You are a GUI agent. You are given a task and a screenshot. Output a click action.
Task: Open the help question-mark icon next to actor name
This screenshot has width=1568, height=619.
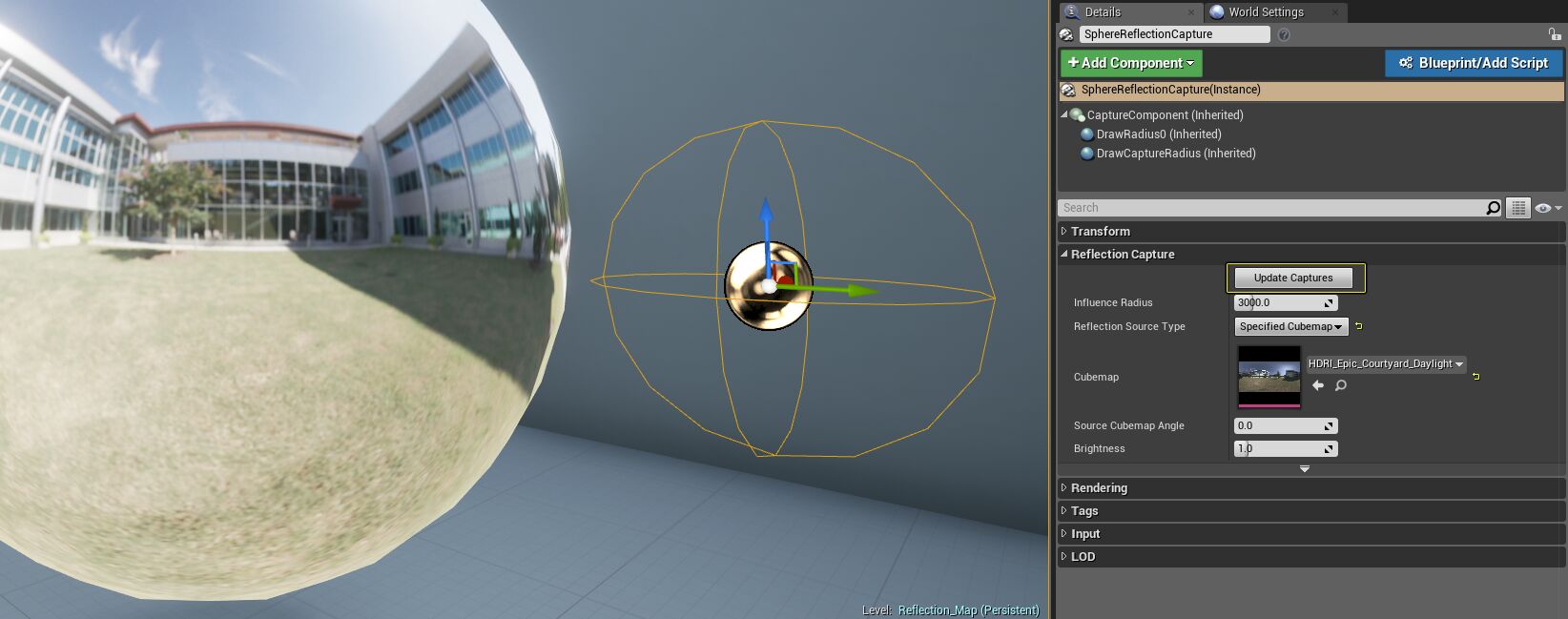[x=1284, y=34]
